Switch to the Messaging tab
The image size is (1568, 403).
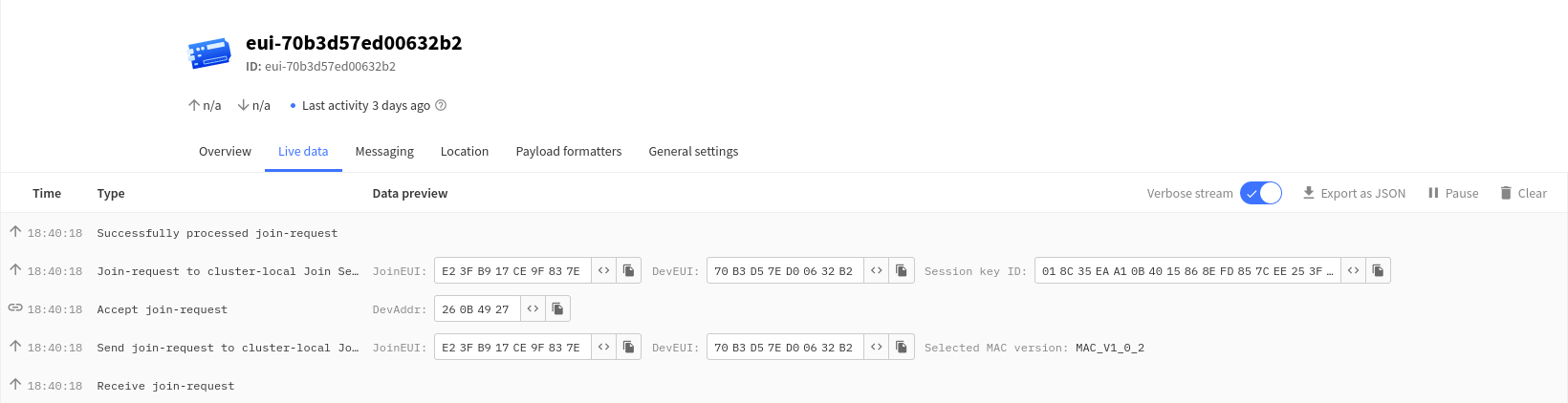click(384, 152)
